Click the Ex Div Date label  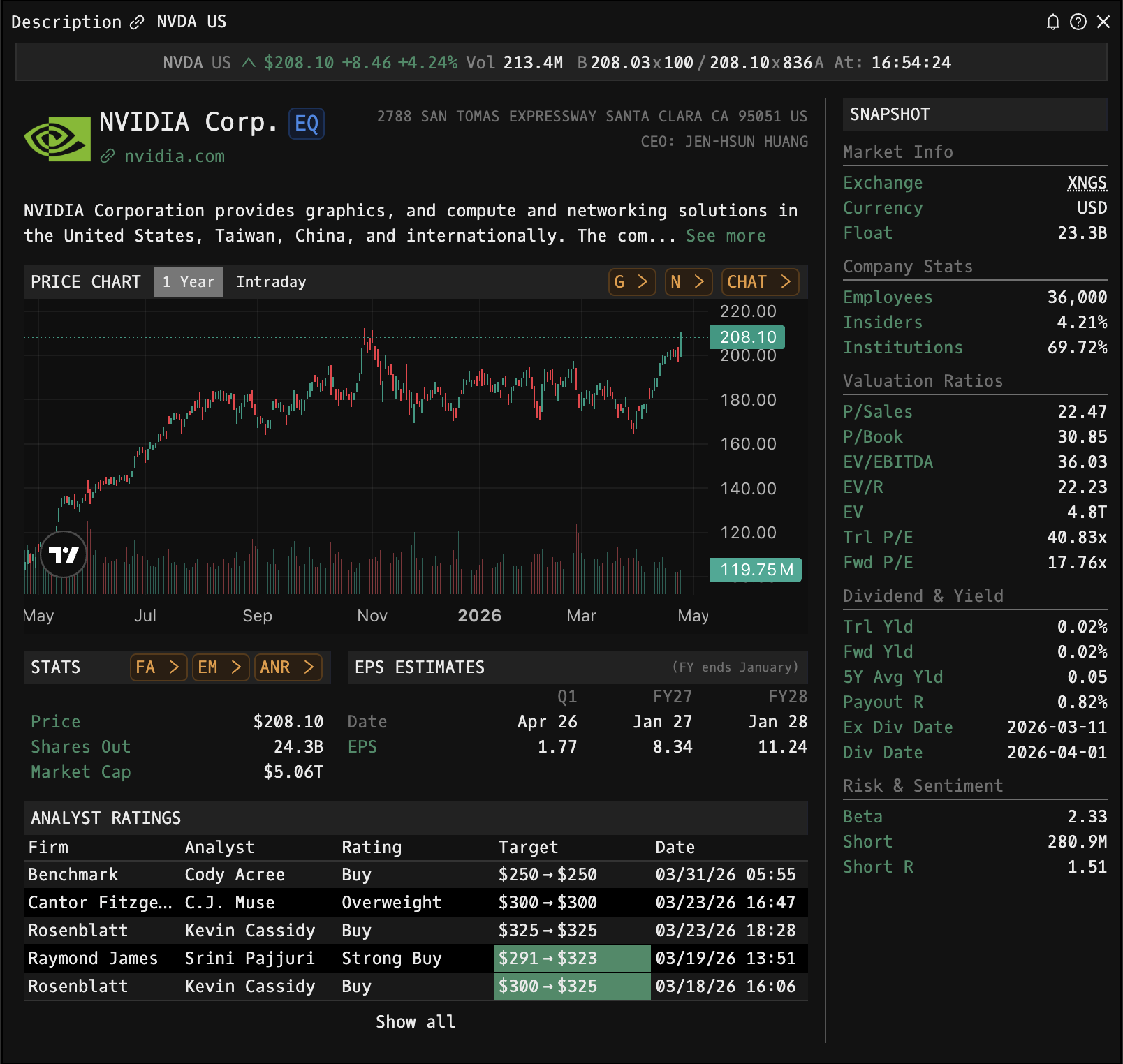point(898,727)
